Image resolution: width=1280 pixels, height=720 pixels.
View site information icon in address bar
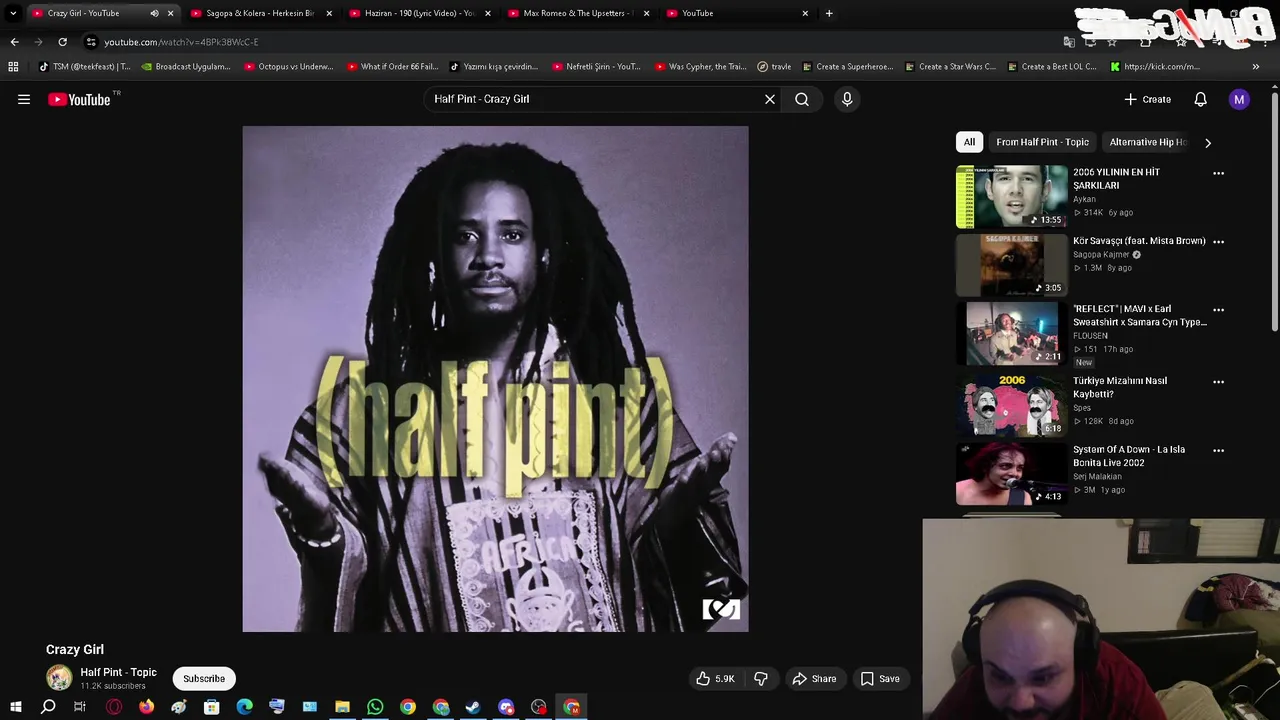pos(91,42)
